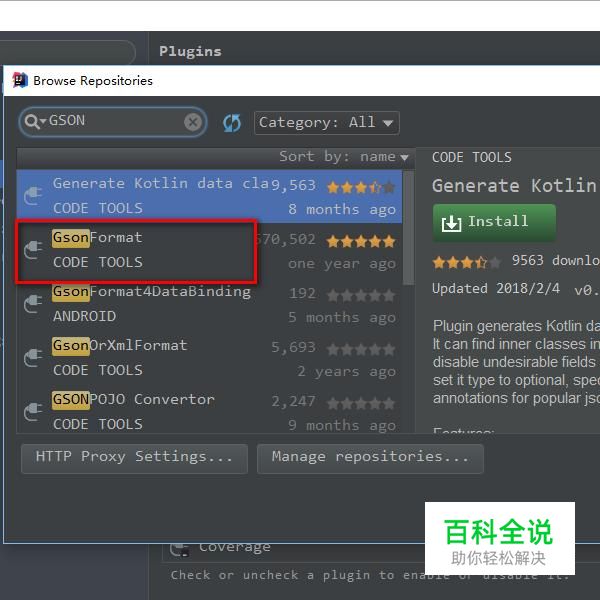Click the IntelliJ icon in Browse Repositories title
The image size is (600, 600).
pos(20,80)
